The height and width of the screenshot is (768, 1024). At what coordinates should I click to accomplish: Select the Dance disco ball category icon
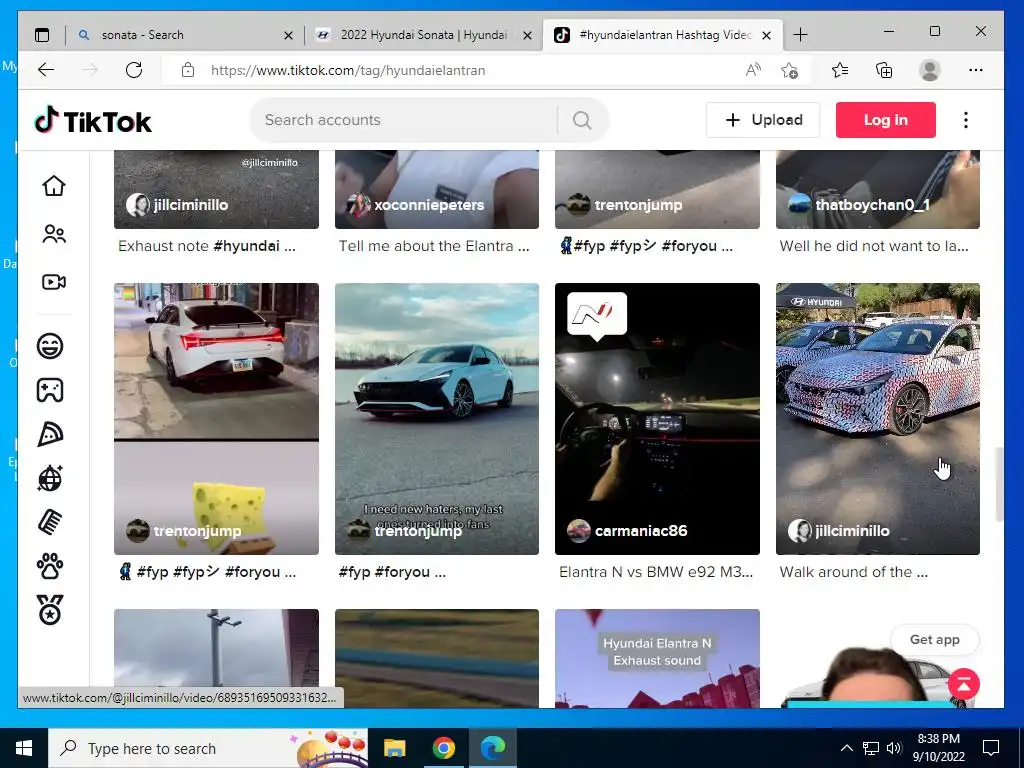pyautogui.click(x=50, y=479)
